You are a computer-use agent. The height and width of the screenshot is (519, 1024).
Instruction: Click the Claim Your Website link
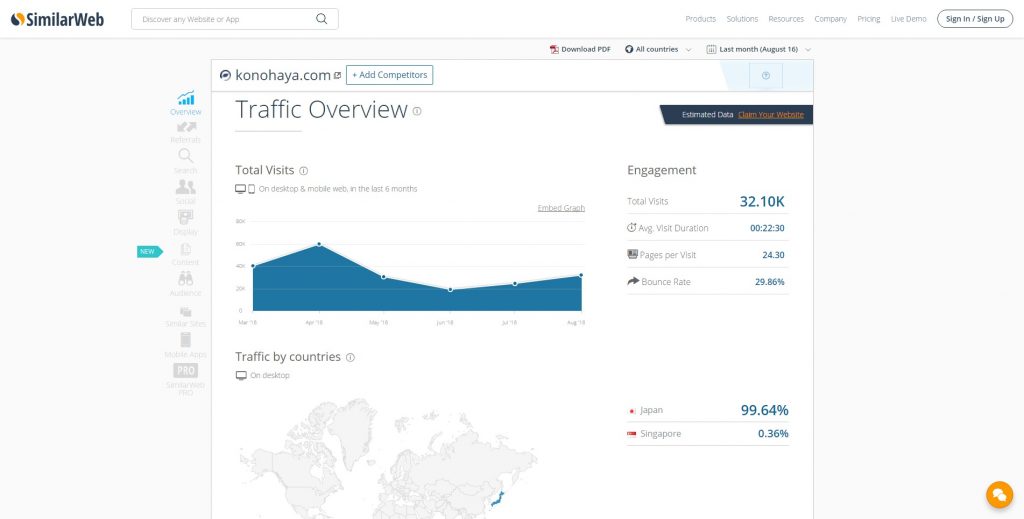pyautogui.click(x=771, y=114)
